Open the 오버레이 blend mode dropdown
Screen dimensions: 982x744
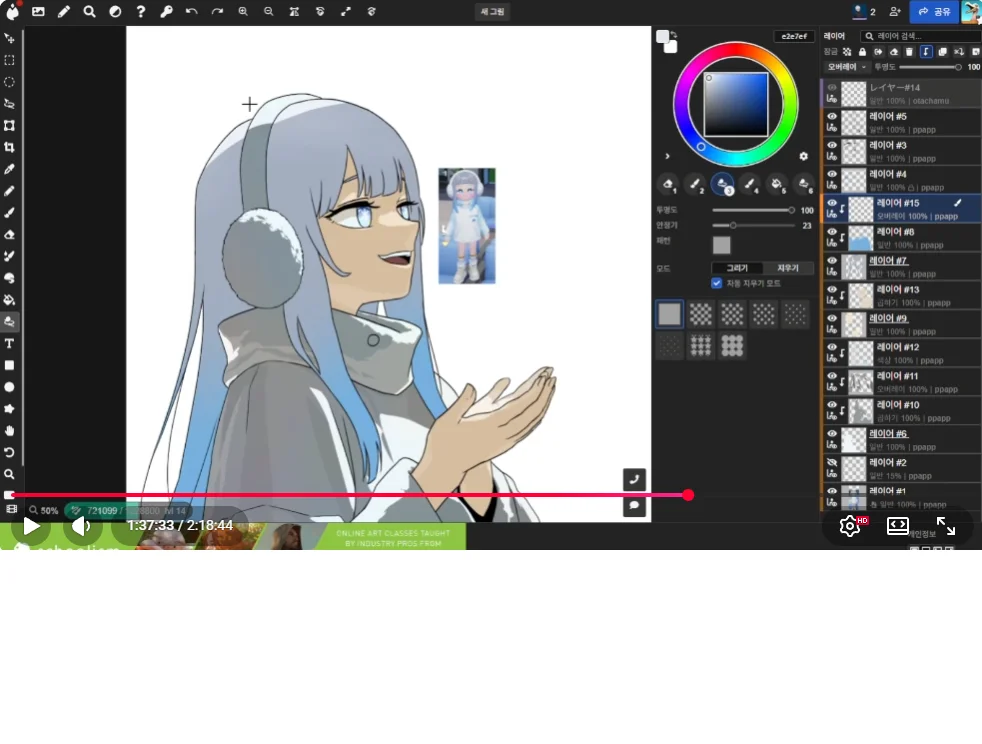tap(846, 67)
